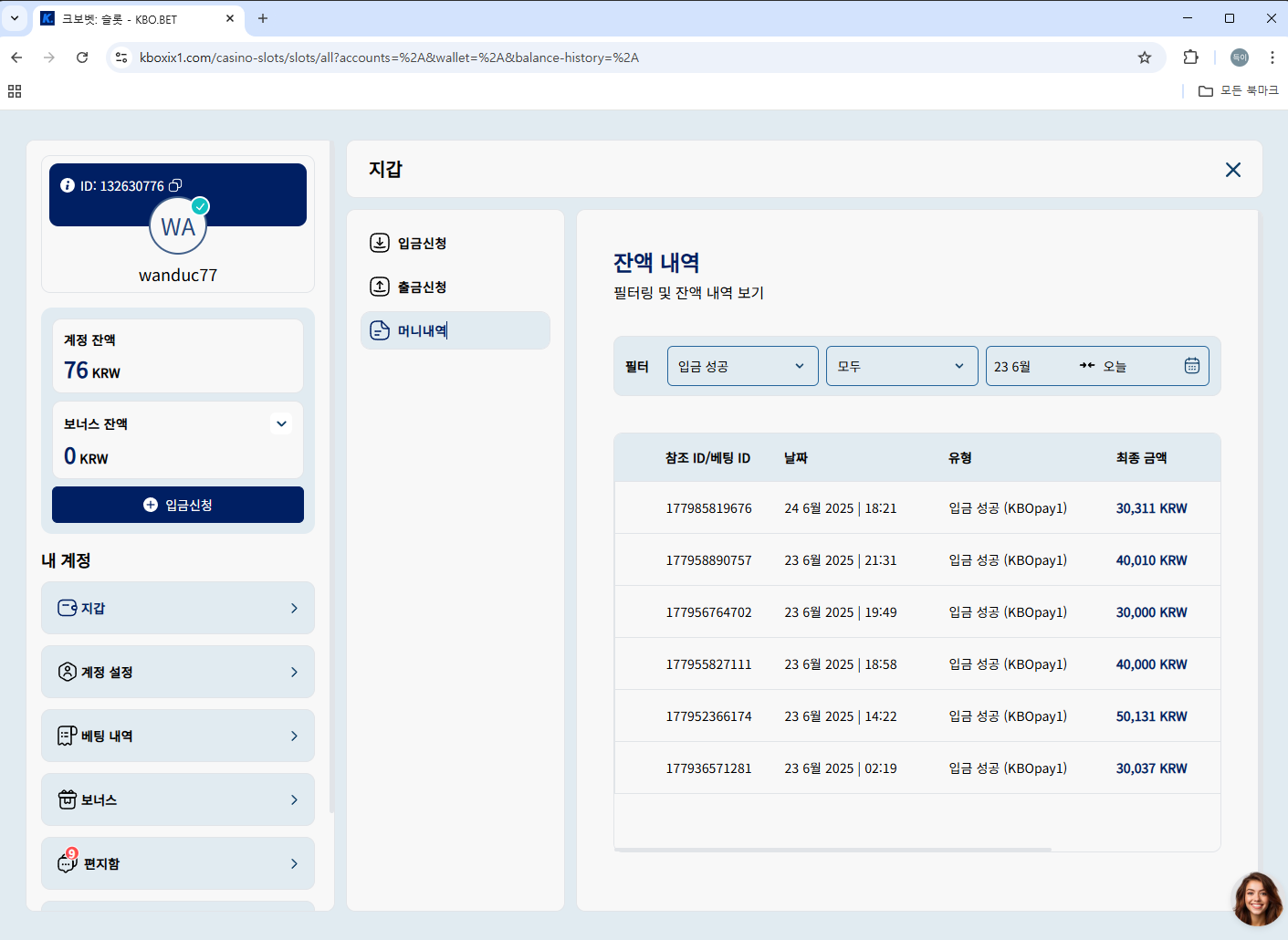This screenshot has height=940, width=1288.
Task: Open the 모든 북마크 bookmarks folder
Action: [x=1239, y=90]
